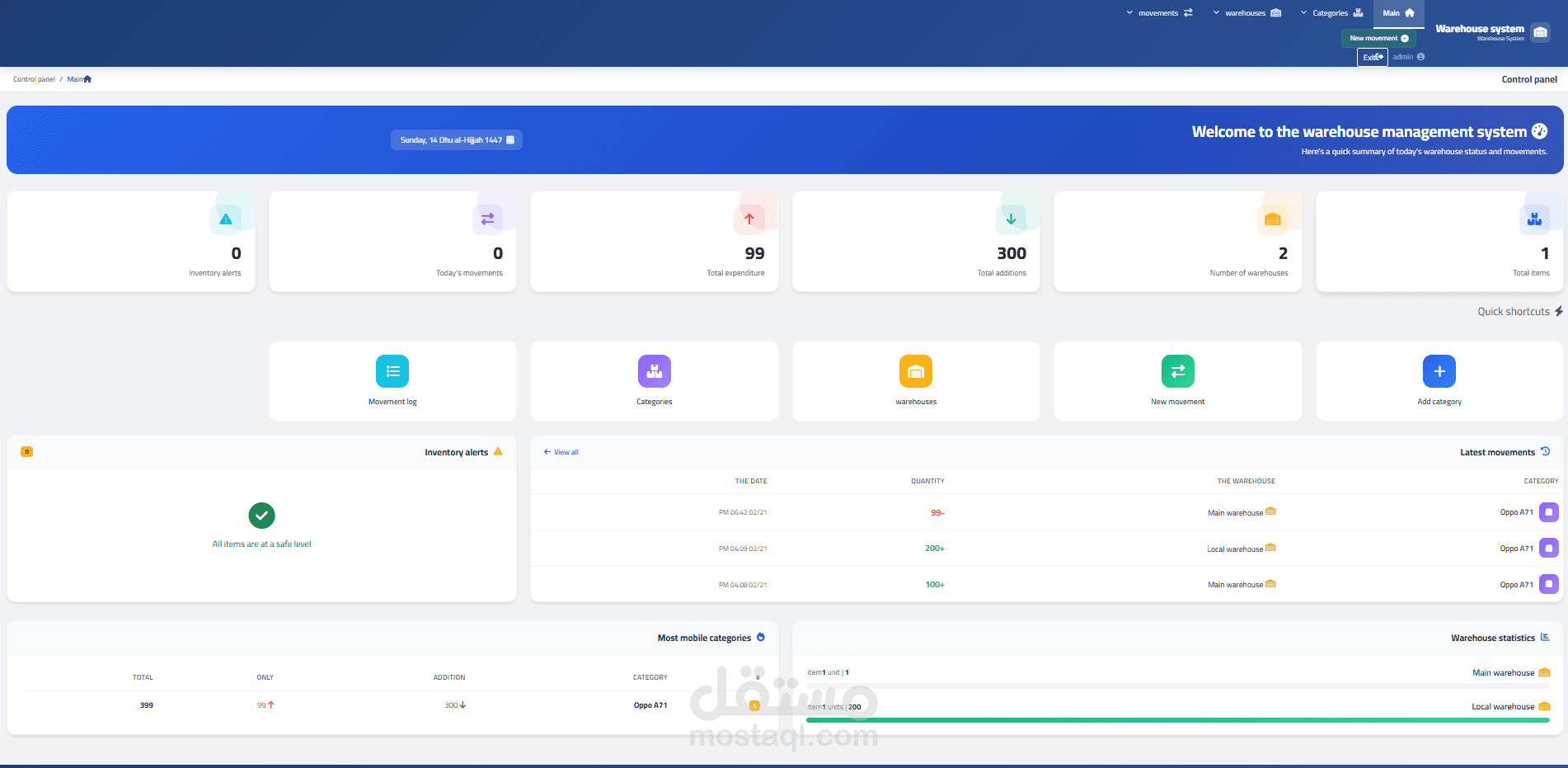Click the Total expenditure up arrow icon
Image resolution: width=1568 pixels, height=768 pixels.
point(749,219)
